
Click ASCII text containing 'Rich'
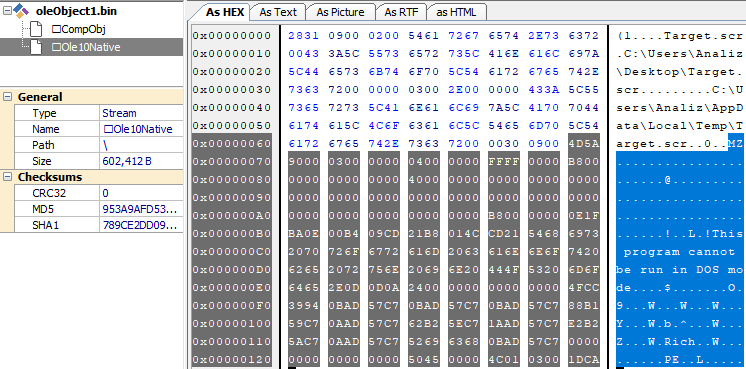coord(680,341)
